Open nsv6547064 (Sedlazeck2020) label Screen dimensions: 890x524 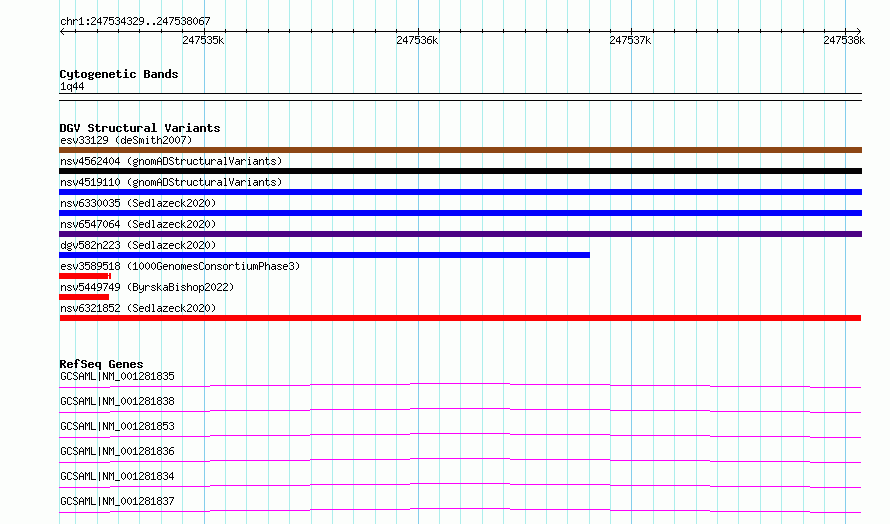click(138, 224)
